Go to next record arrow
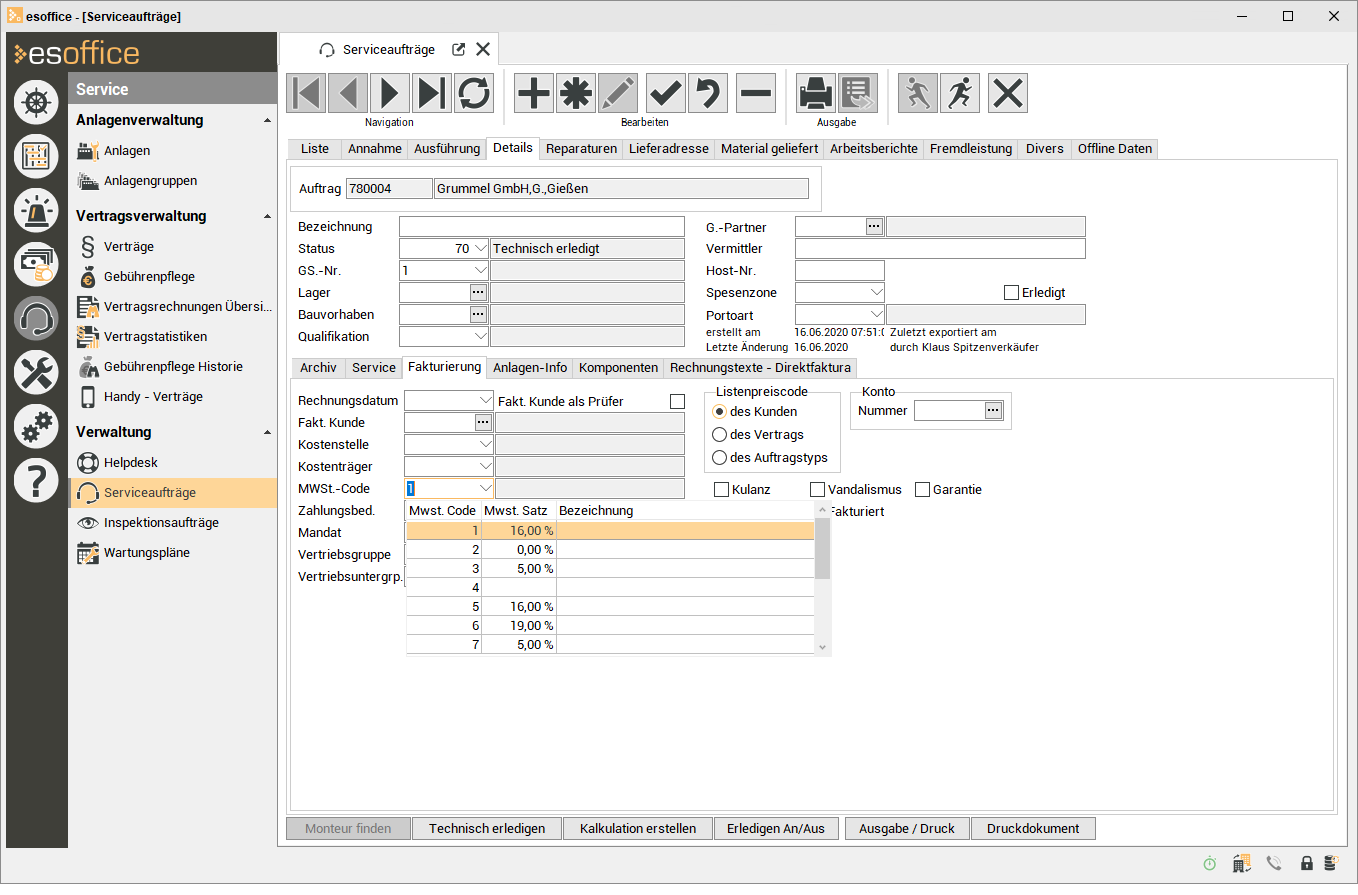The width and height of the screenshot is (1358, 895). tap(390, 93)
